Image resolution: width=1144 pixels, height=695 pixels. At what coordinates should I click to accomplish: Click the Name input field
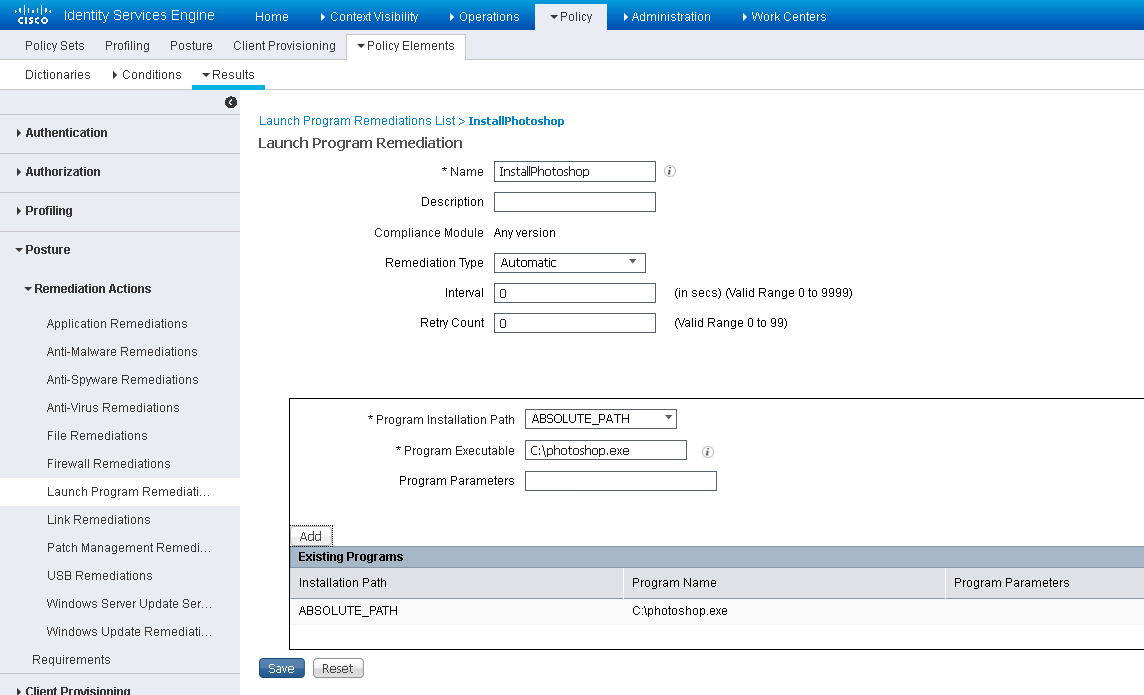(575, 171)
